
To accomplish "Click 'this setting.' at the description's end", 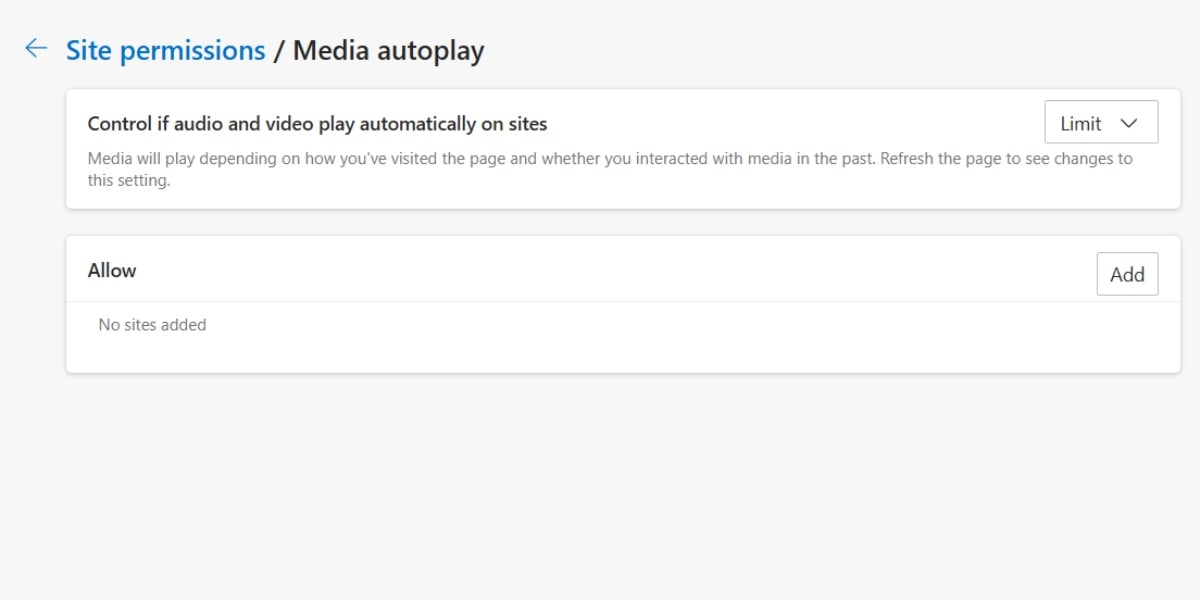I will [x=129, y=181].
